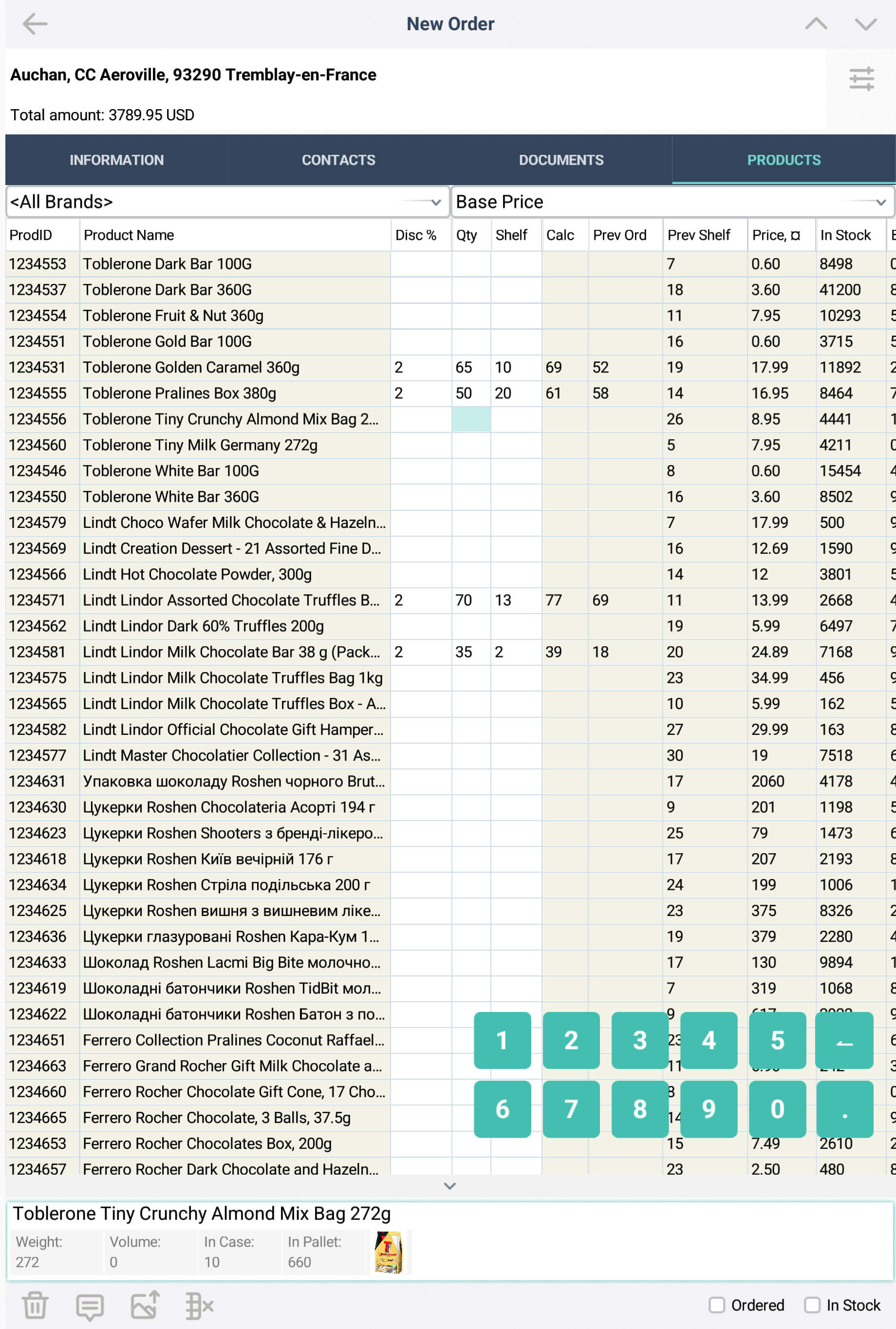Click the clear column icon

[x=200, y=1306]
